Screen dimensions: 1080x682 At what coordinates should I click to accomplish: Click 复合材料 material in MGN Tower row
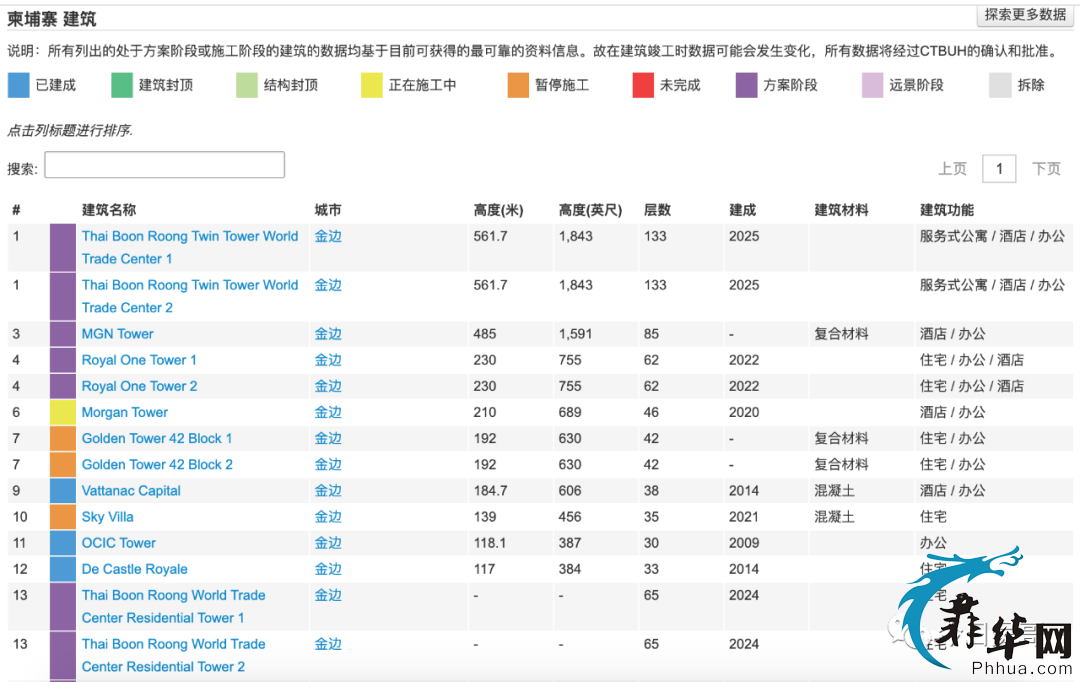(x=841, y=334)
